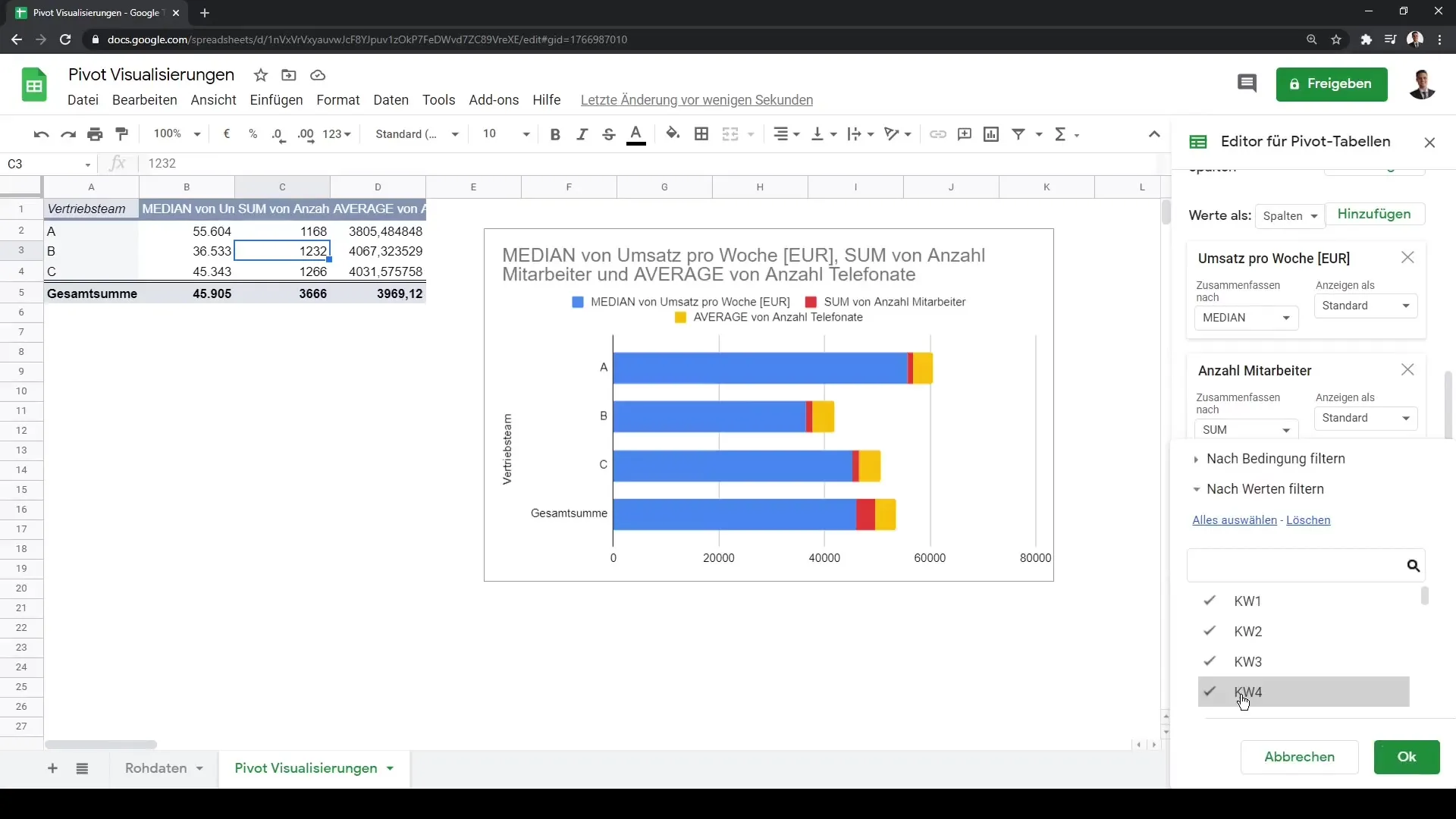
Task: Select the paint format roller icon
Action: (121, 134)
